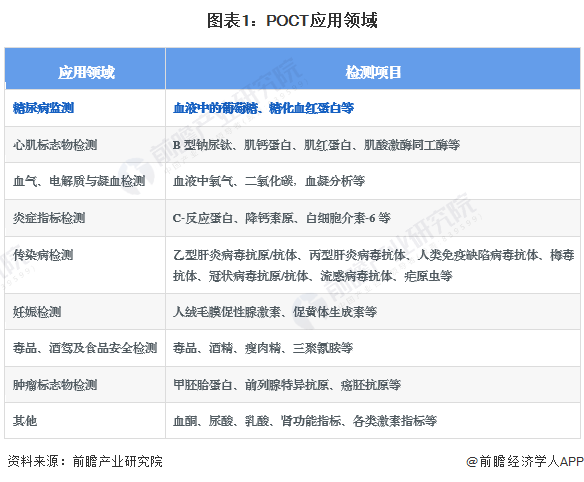Click the cell starting with B型钠尿肽
The height and width of the screenshot is (482, 584).
click(373, 145)
